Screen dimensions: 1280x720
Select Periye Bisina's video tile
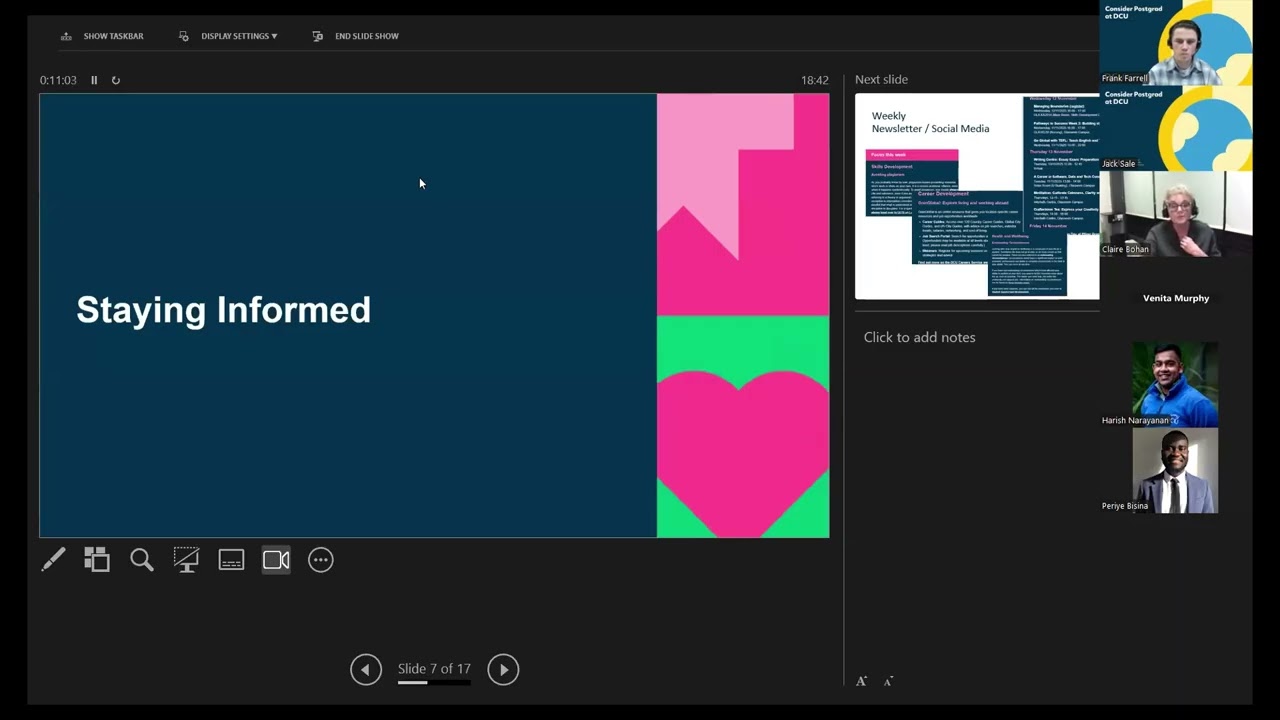click(x=1175, y=470)
